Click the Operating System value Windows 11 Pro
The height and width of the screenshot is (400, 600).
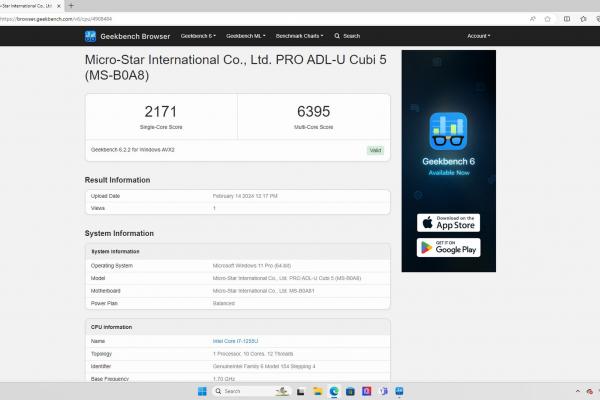point(252,266)
